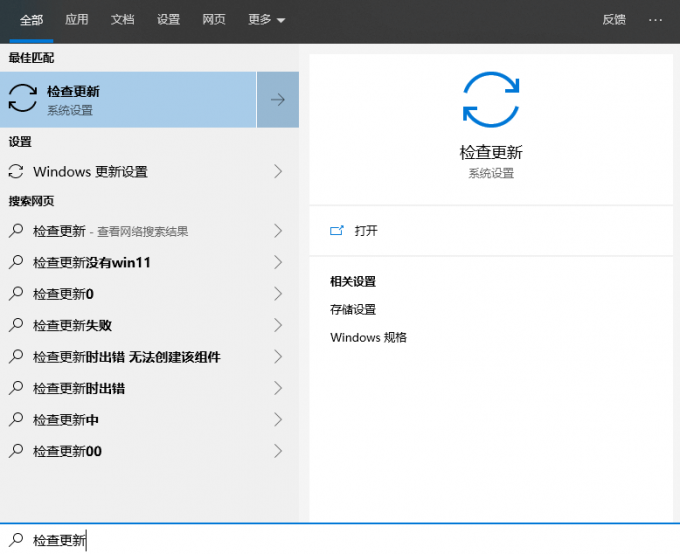
Task: Open the 存储设置 related setting link
Action: coord(353,310)
